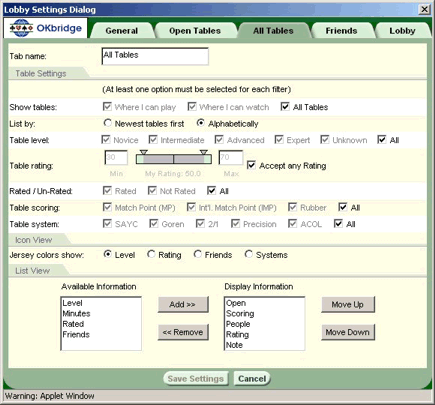Select the Alphabetically radio button
The image size is (435, 405).
[x=200, y=123]
